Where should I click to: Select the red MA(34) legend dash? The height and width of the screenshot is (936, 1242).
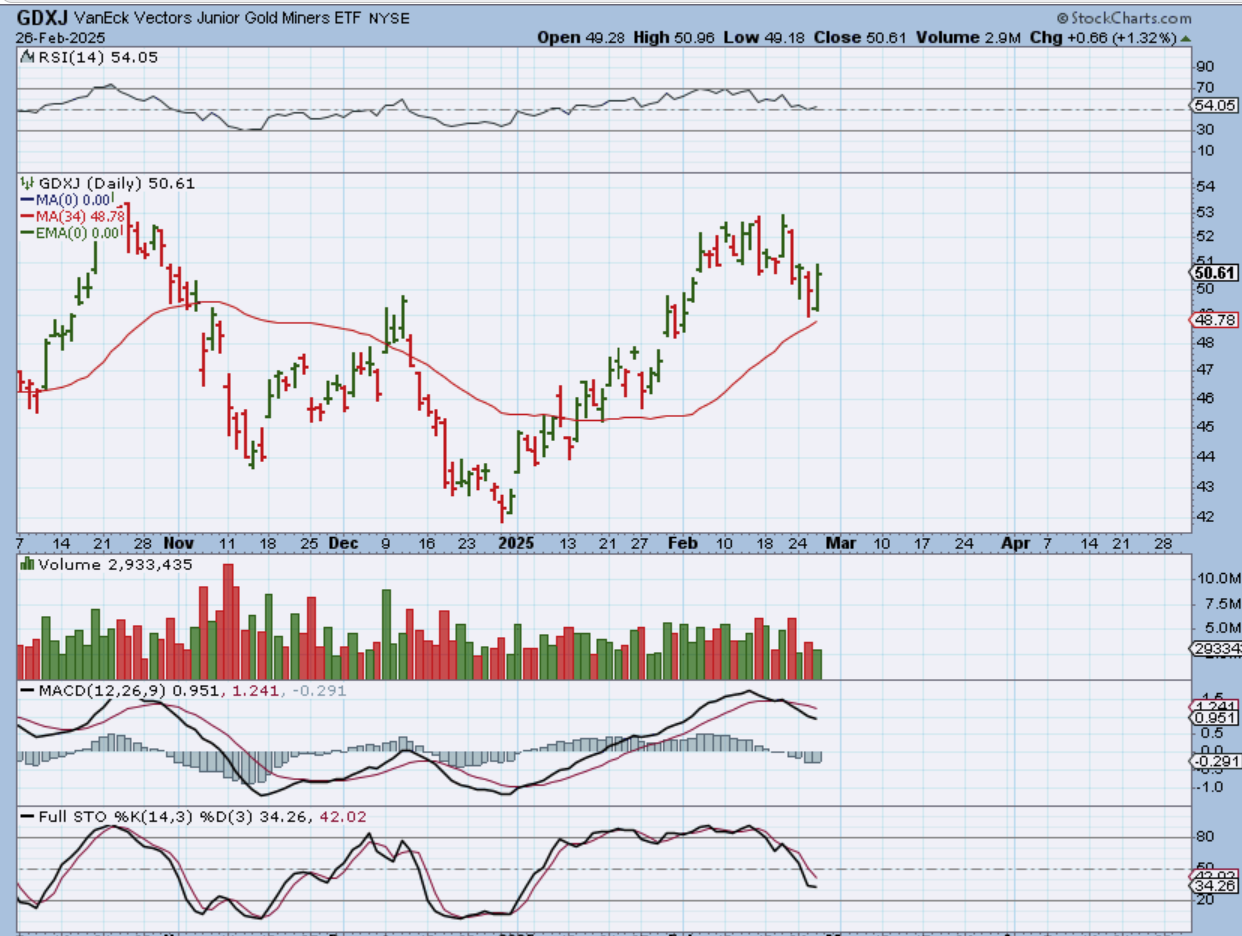coord(27,215)
